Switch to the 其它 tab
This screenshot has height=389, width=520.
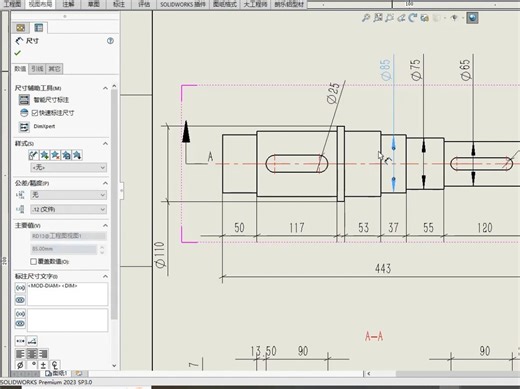click(54, 69)
